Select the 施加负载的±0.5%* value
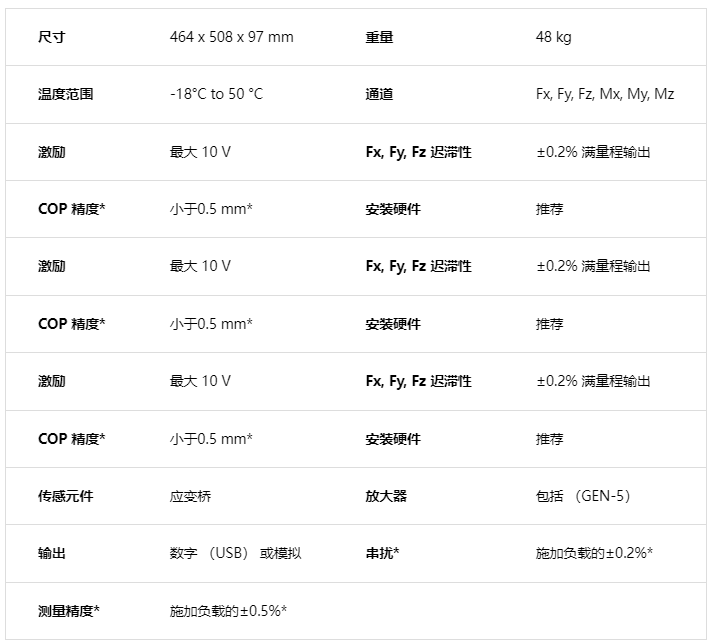Screen dimensions: 711x643 (229, 611)
